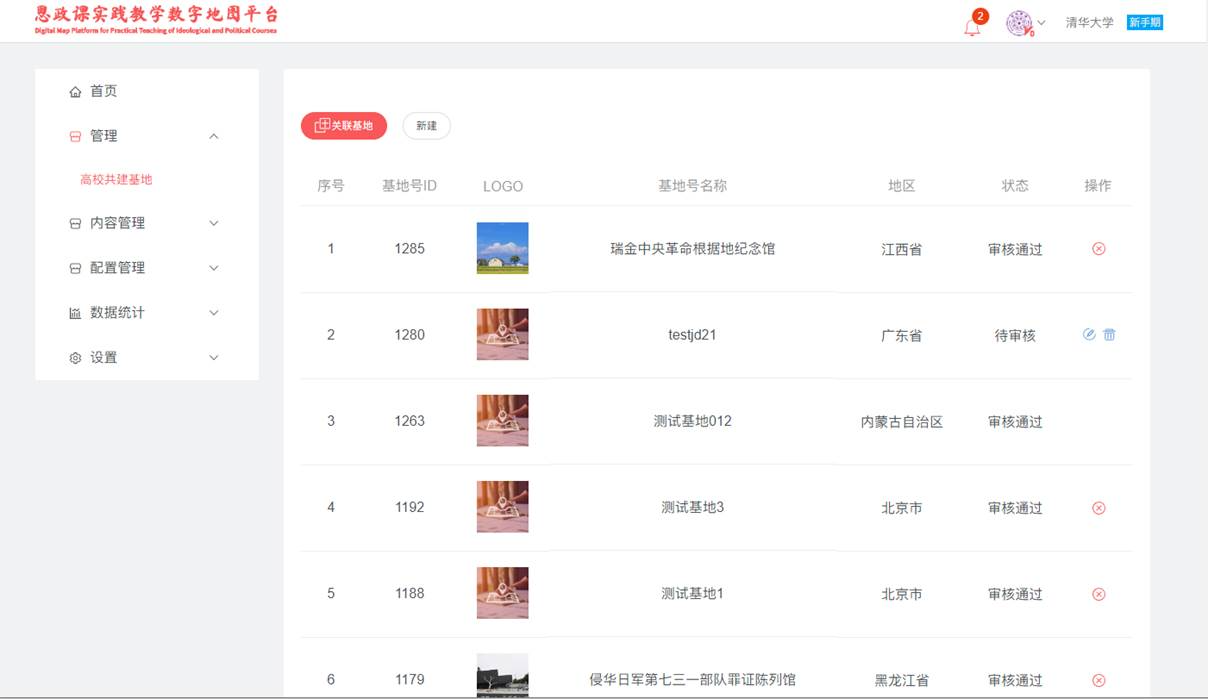Screen dimensions: 1208x699
Task: Click the platform logo in the header
Action: coord(156,19)
